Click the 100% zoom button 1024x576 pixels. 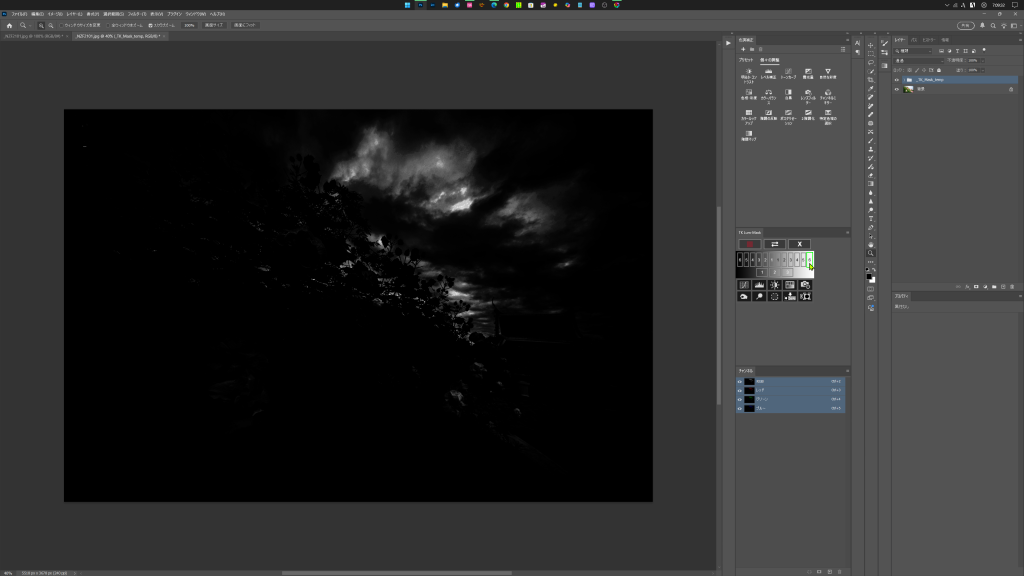(189, 25)
